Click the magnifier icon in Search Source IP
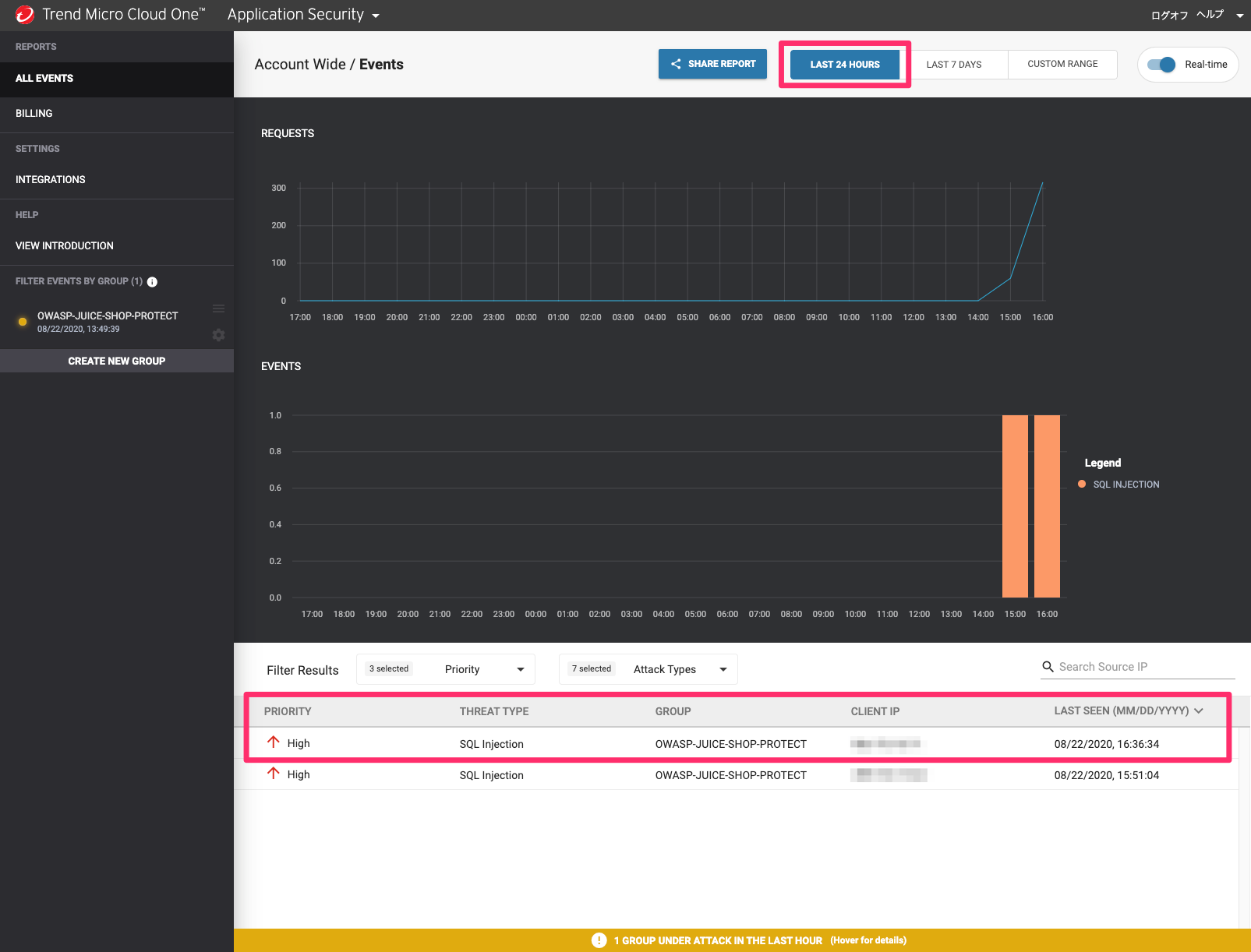1251x952 pixels. point(1048,667)
